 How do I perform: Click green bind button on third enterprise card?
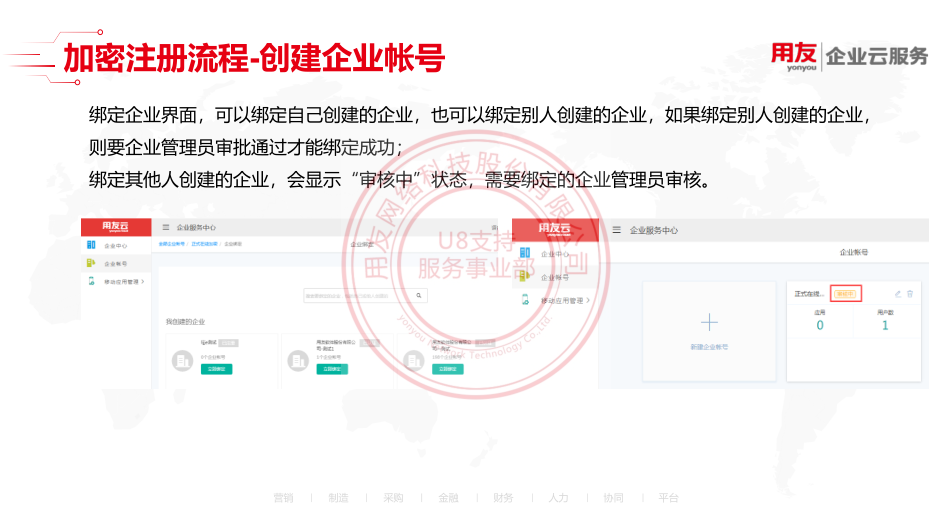447,369
